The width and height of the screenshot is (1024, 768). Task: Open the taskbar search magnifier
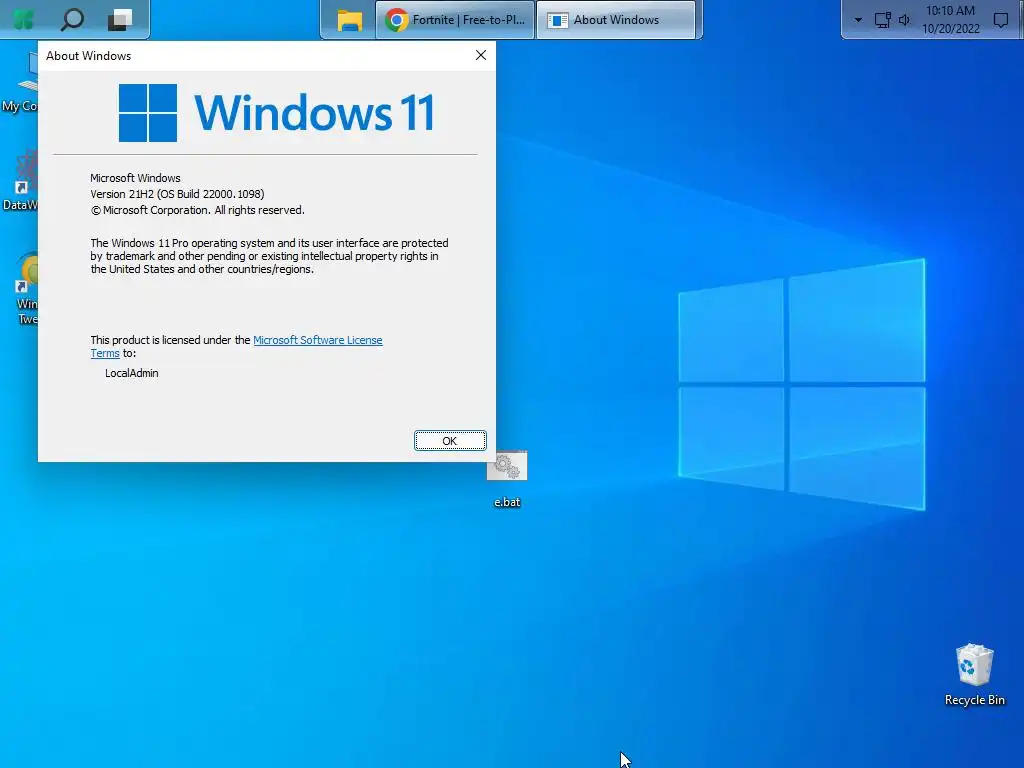coord(72,20)
